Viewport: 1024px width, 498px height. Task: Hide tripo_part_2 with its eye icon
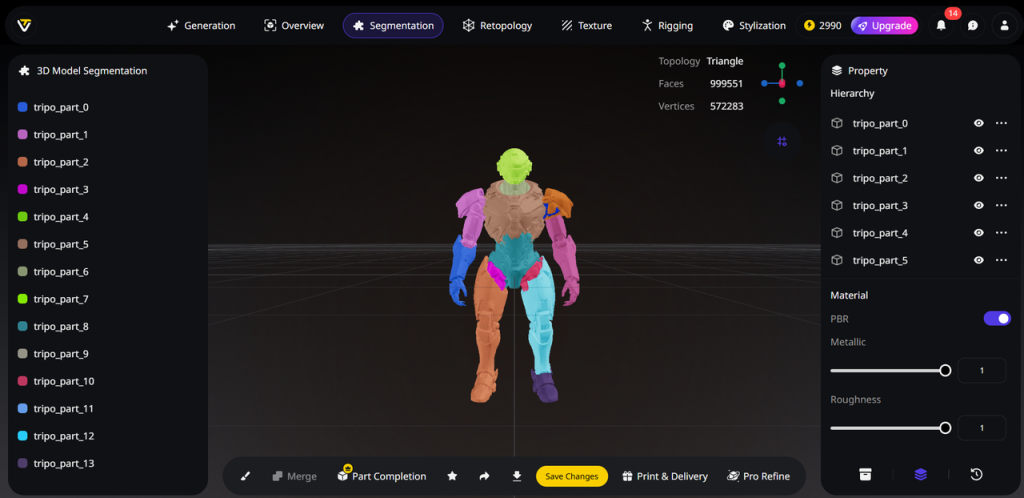(x=979, y=178)
